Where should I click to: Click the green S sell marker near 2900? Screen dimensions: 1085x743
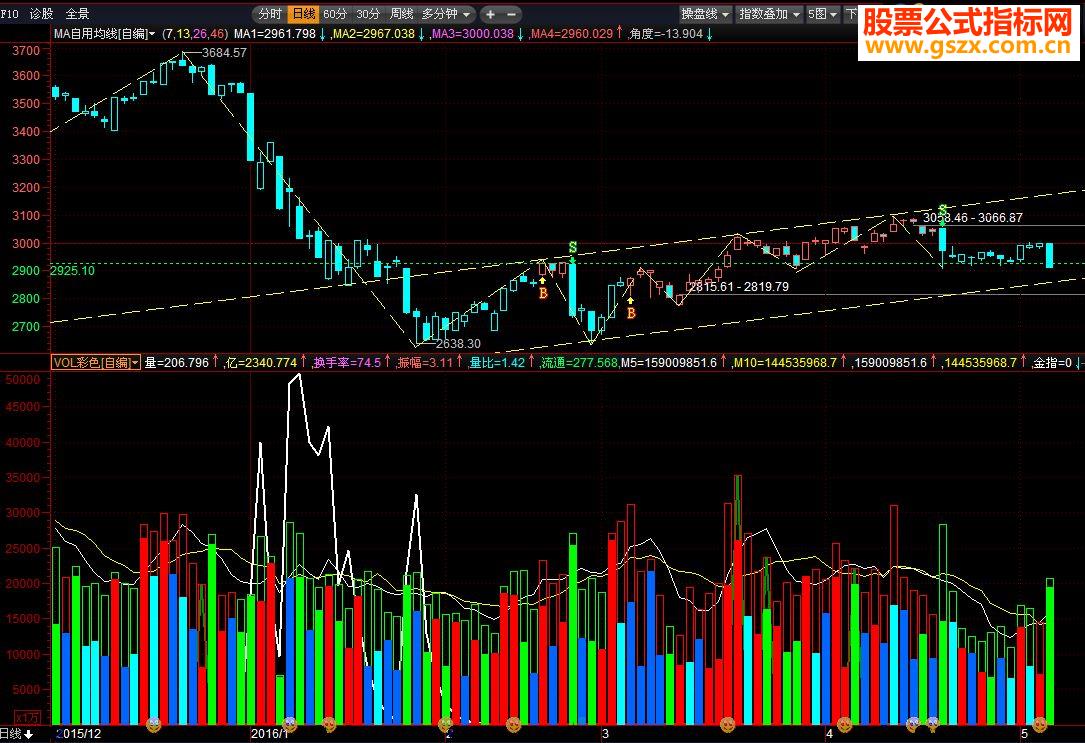(572, 247)
